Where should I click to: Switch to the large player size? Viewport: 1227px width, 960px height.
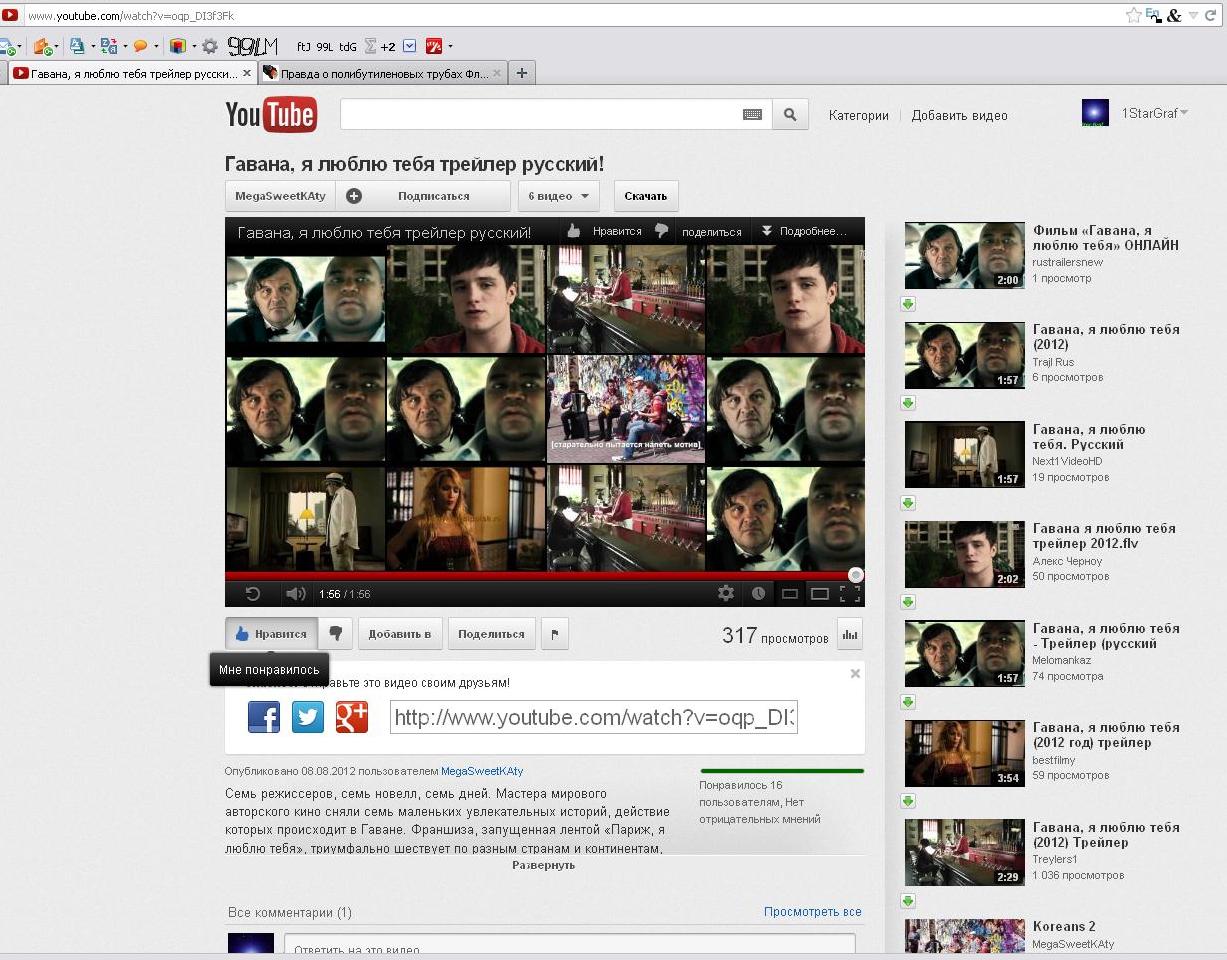[x=819, y=594]
